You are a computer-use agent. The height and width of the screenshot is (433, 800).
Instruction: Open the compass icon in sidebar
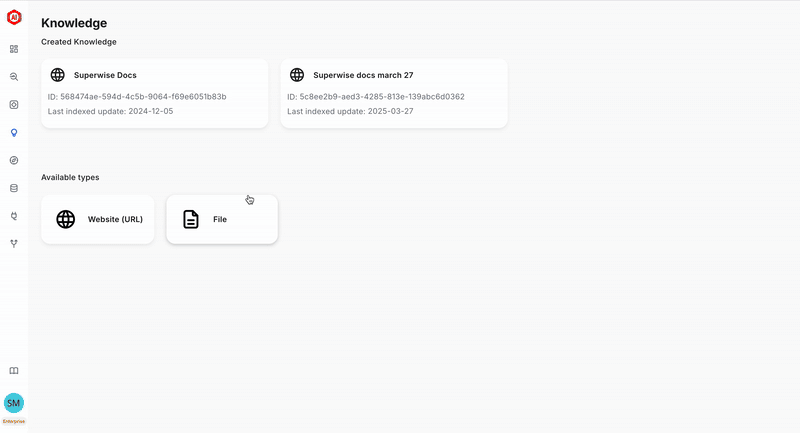[x=14, y=160]
